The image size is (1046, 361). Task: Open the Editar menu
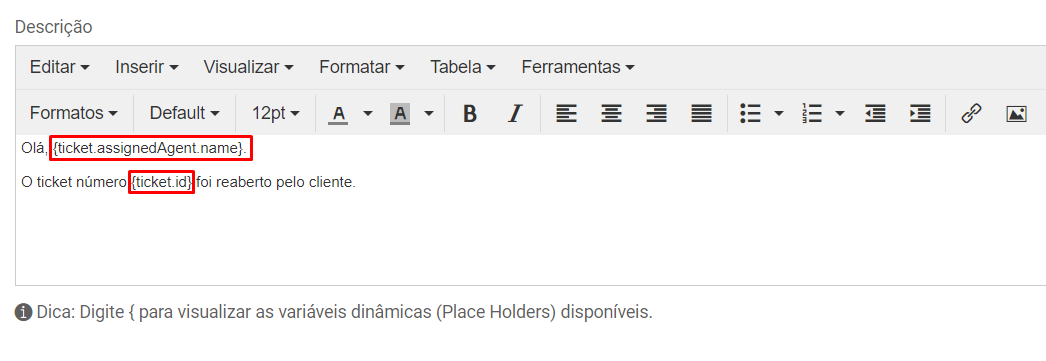pyautogui.click(x=60, y=67)
